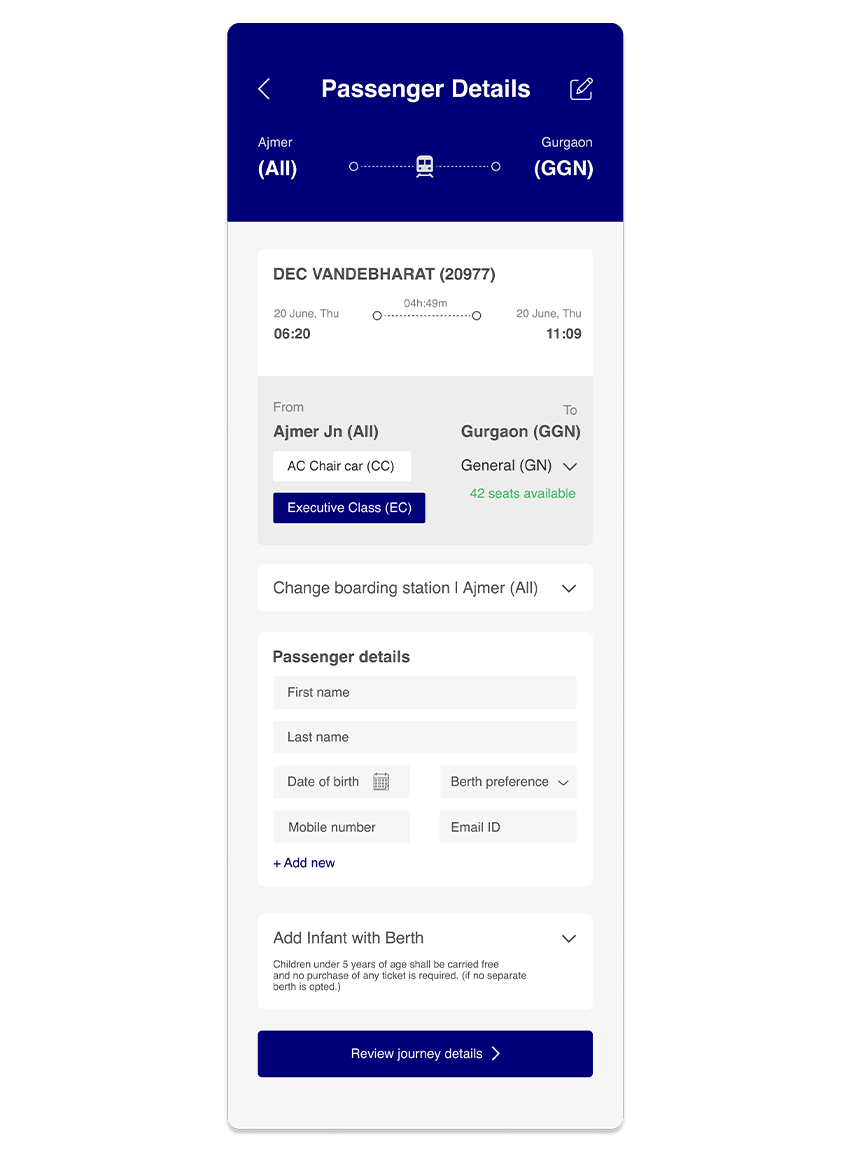The width and height of the screenshot is (850, 1160).
Task: Click the 42 seats available text
Action: [x=523, y=493]
